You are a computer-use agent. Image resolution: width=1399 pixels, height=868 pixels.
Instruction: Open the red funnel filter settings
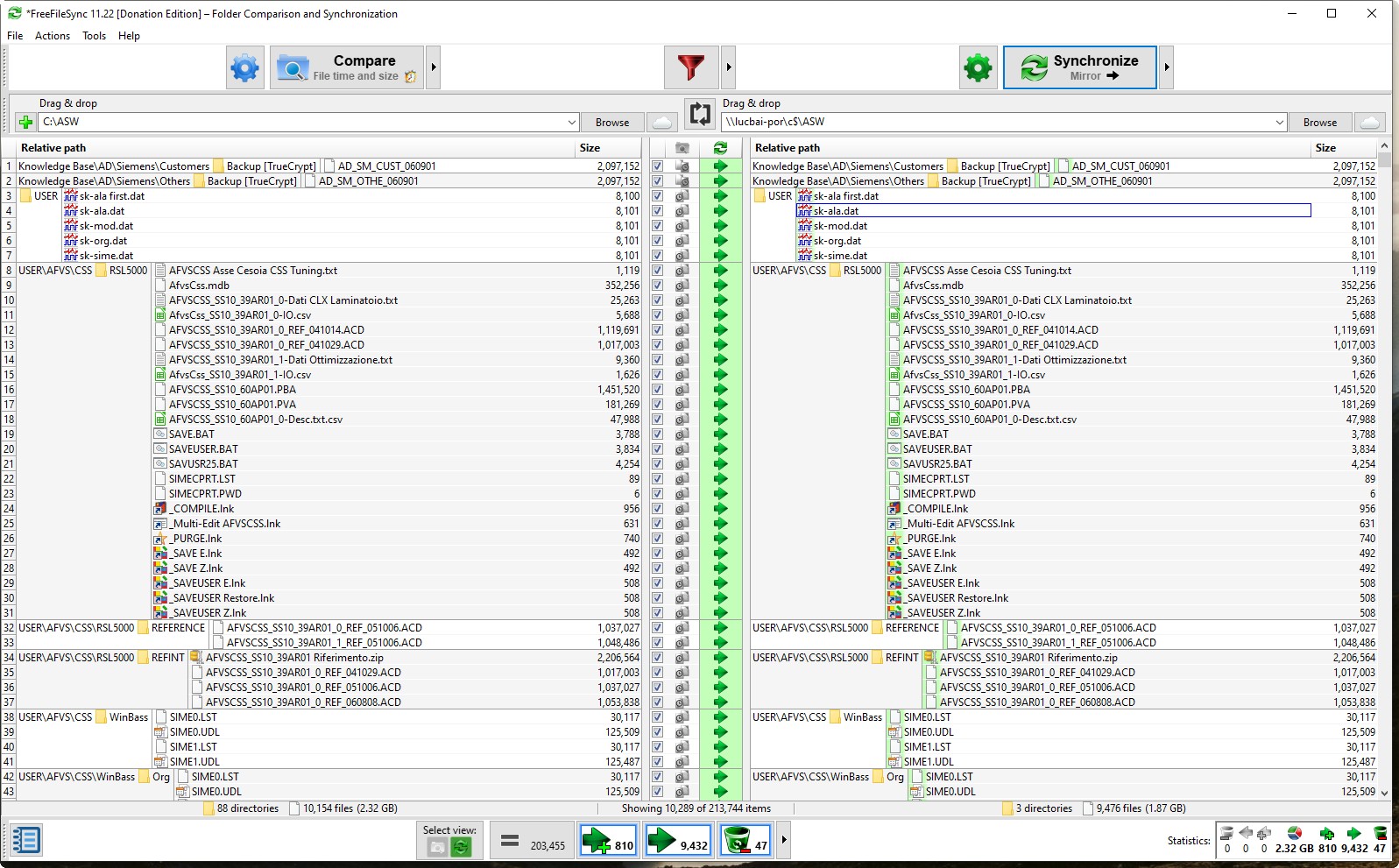pos(690,67)
